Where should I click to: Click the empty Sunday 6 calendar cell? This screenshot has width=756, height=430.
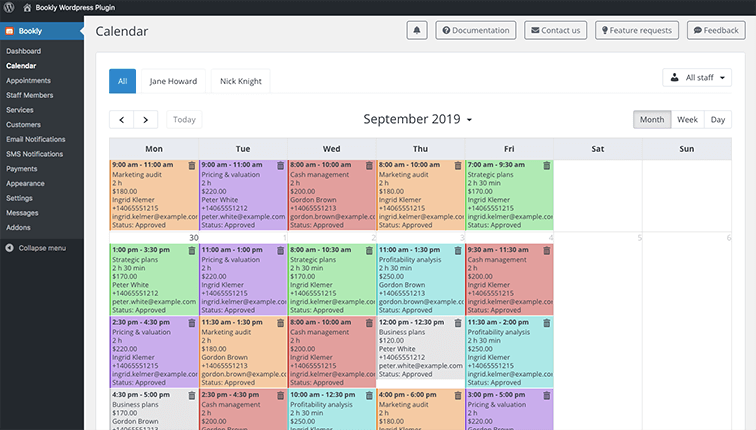point(687,195)
